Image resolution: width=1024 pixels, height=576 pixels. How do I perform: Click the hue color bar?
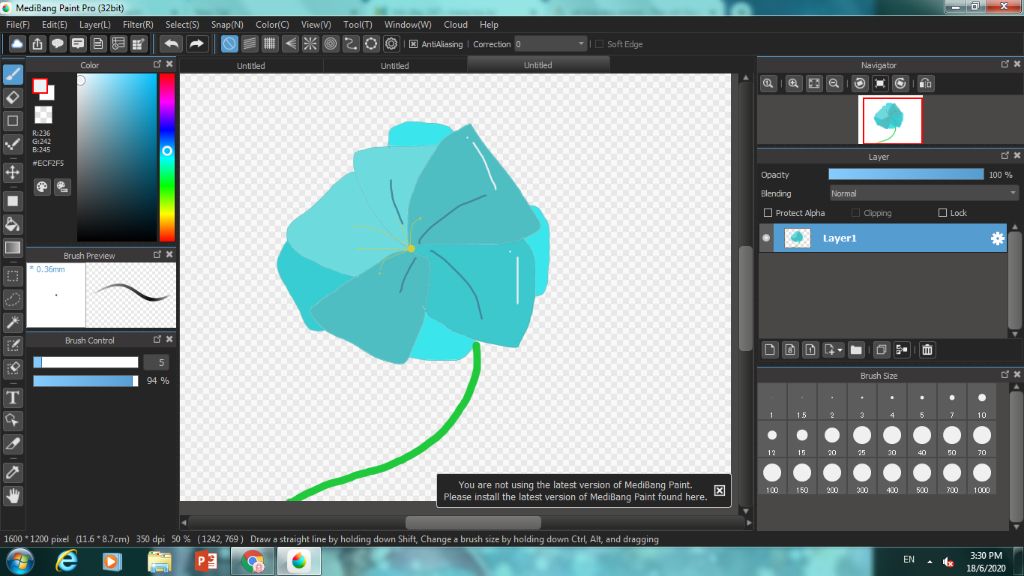[167, 157]
